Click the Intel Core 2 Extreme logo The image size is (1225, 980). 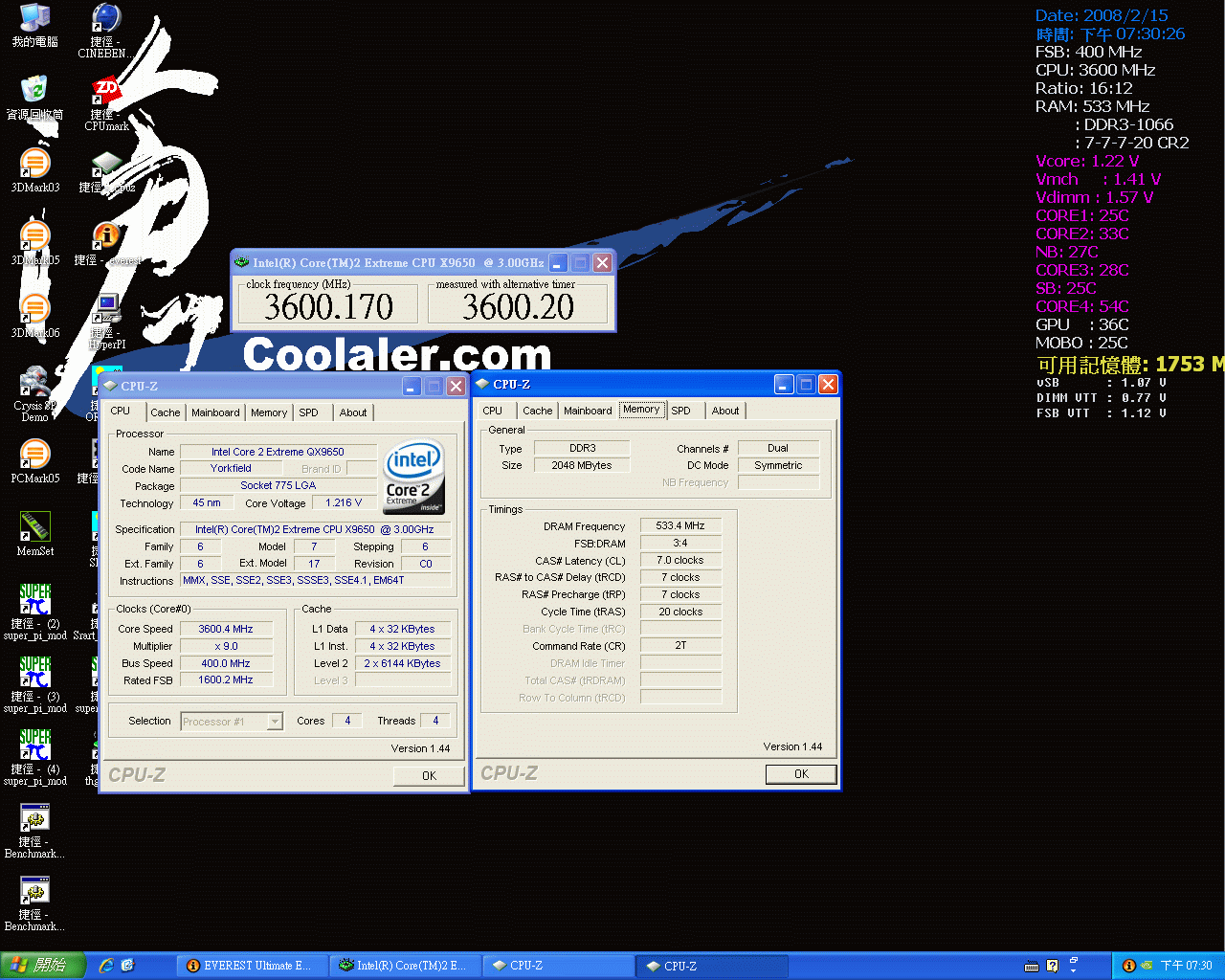pyautogui.click(x=413, y=477)
